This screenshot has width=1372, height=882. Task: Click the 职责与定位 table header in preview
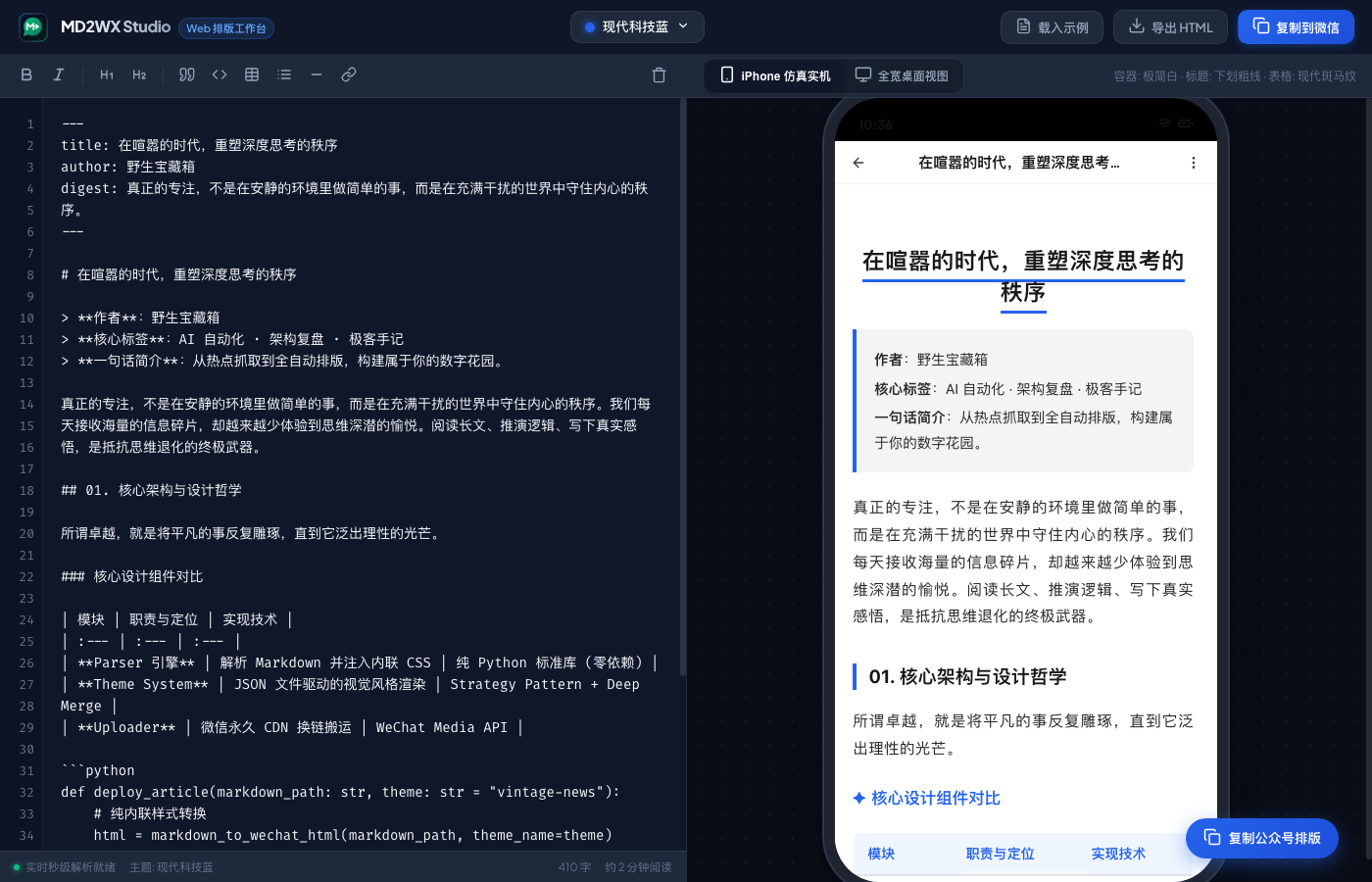click(1000, 854)
